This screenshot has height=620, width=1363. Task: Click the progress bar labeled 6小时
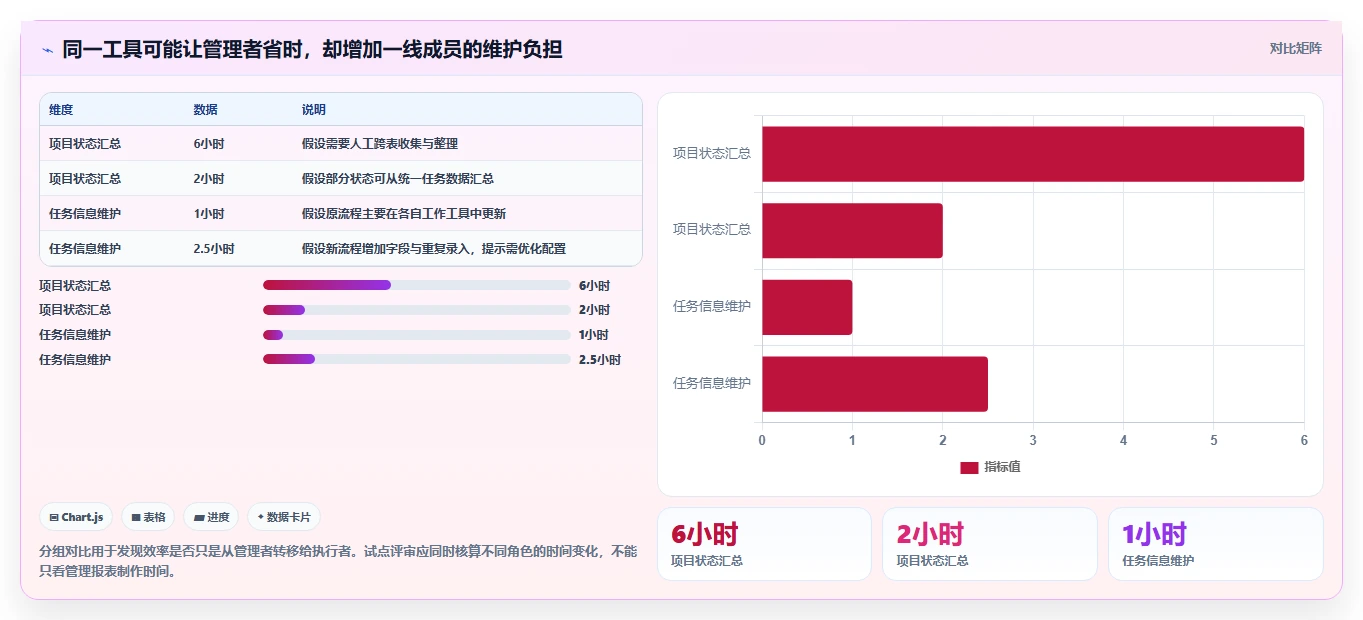(417, 285)
